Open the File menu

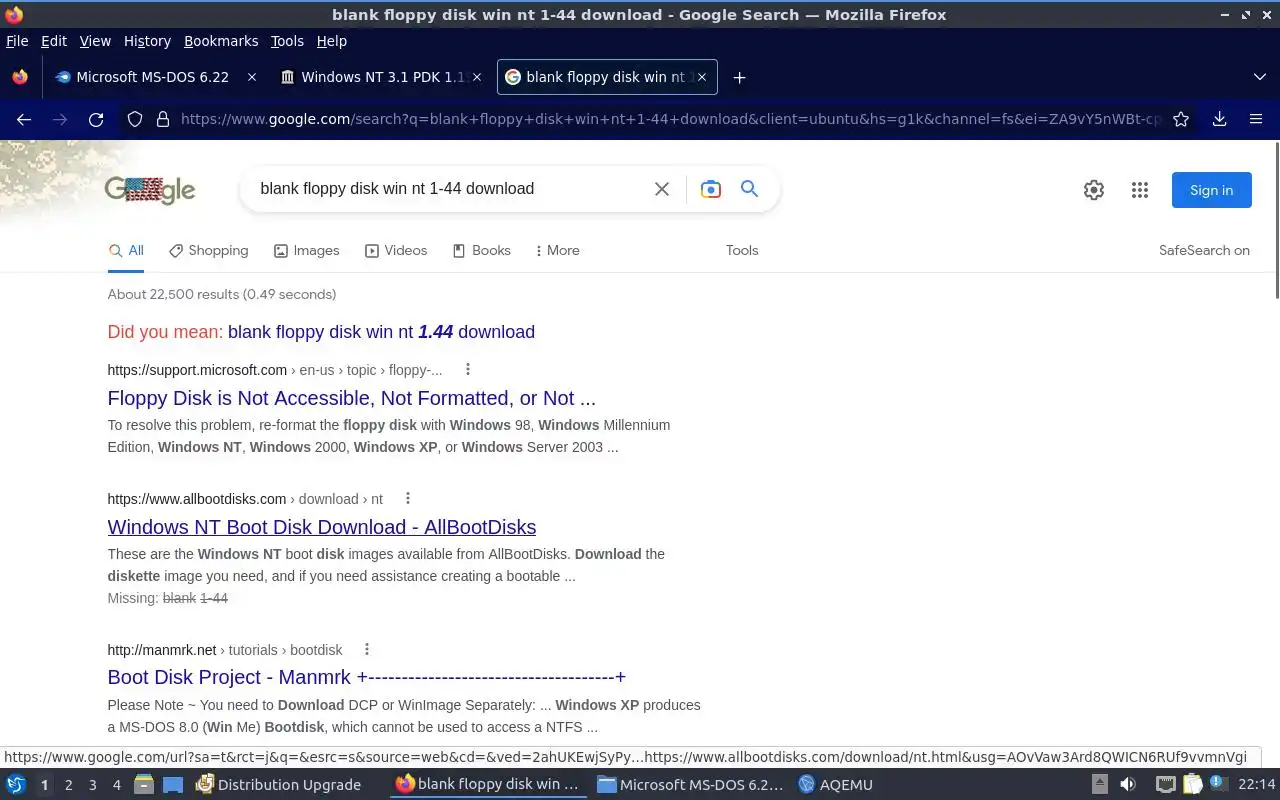click(x=17, y=41)
